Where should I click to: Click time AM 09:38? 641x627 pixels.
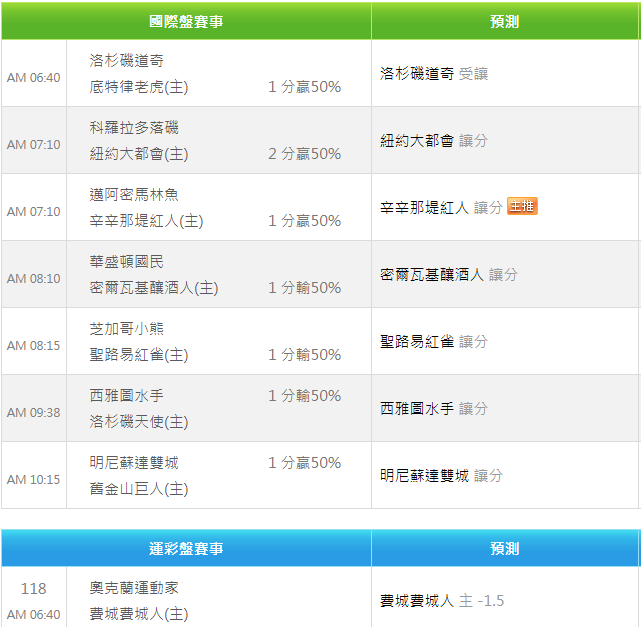click(34, 413)
